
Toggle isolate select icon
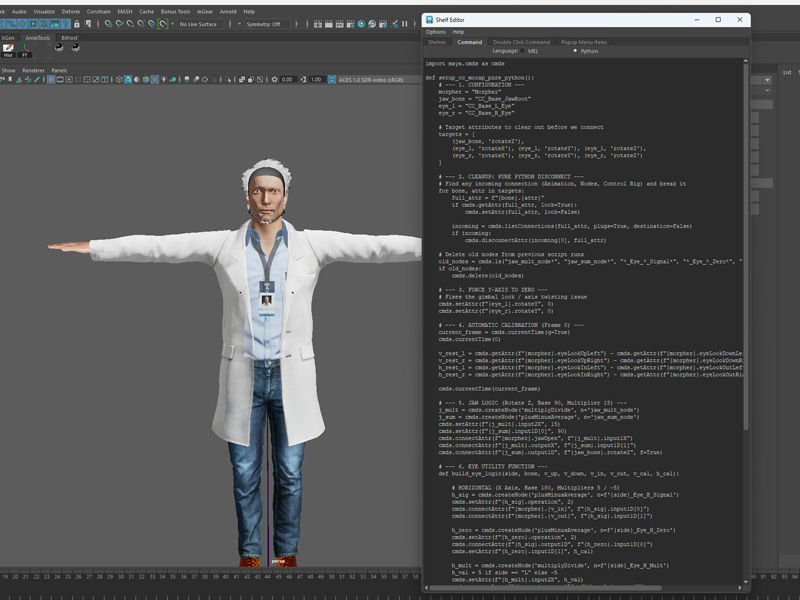tap(228, 80)
